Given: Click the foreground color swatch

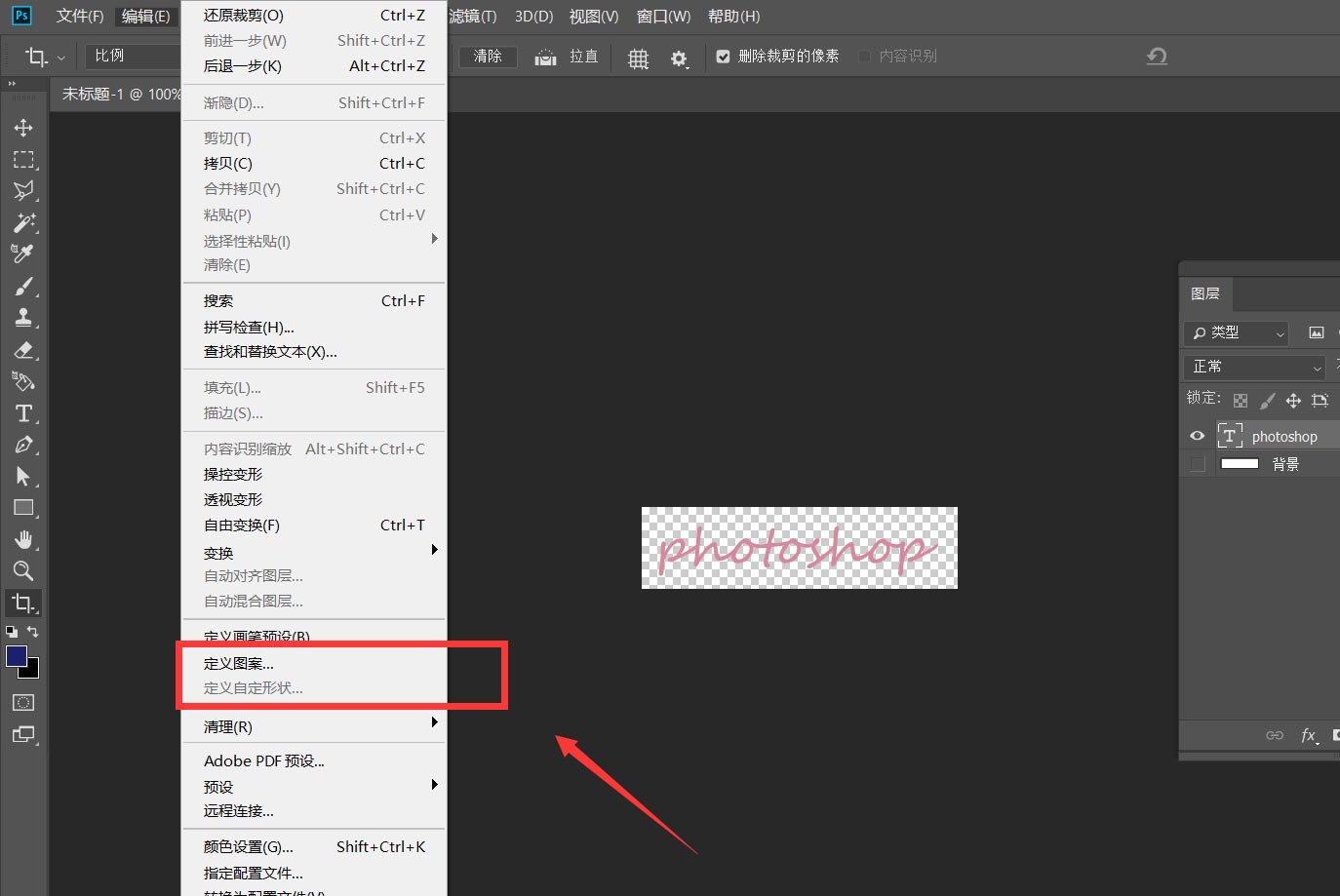Looking at the screenshot, I should 17,656.
